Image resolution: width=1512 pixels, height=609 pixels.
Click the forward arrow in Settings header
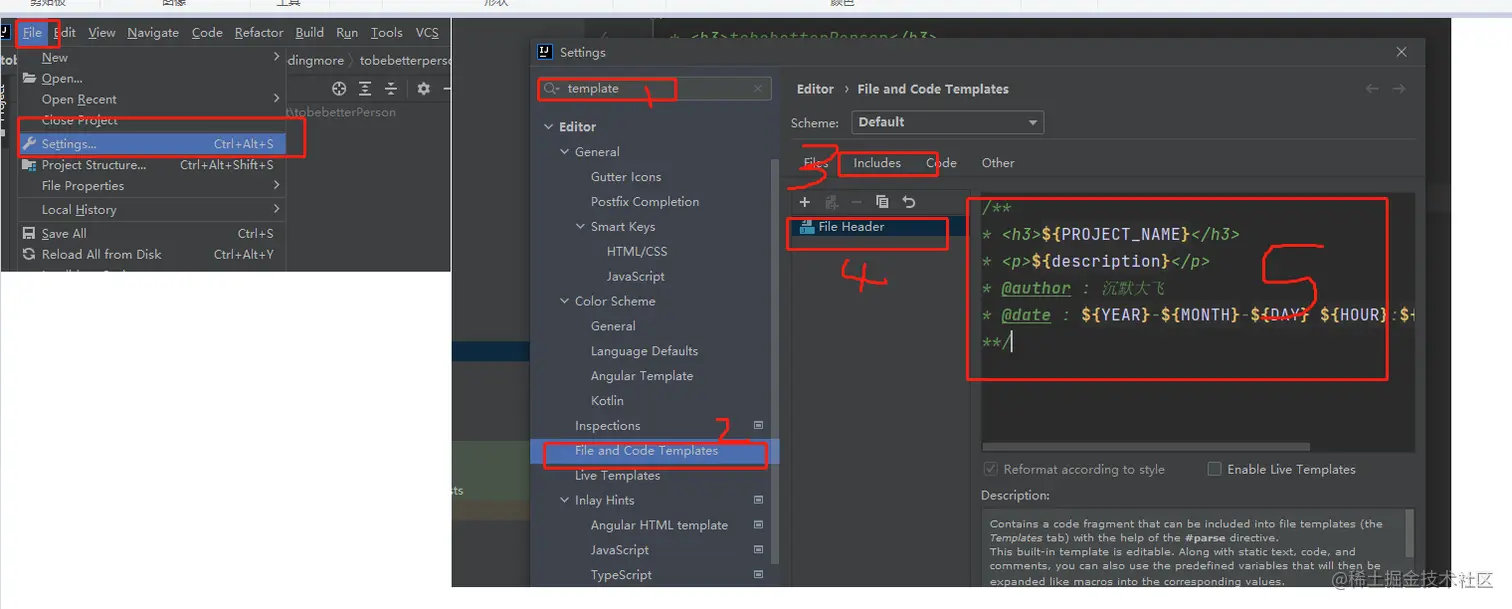[1399, 89]
